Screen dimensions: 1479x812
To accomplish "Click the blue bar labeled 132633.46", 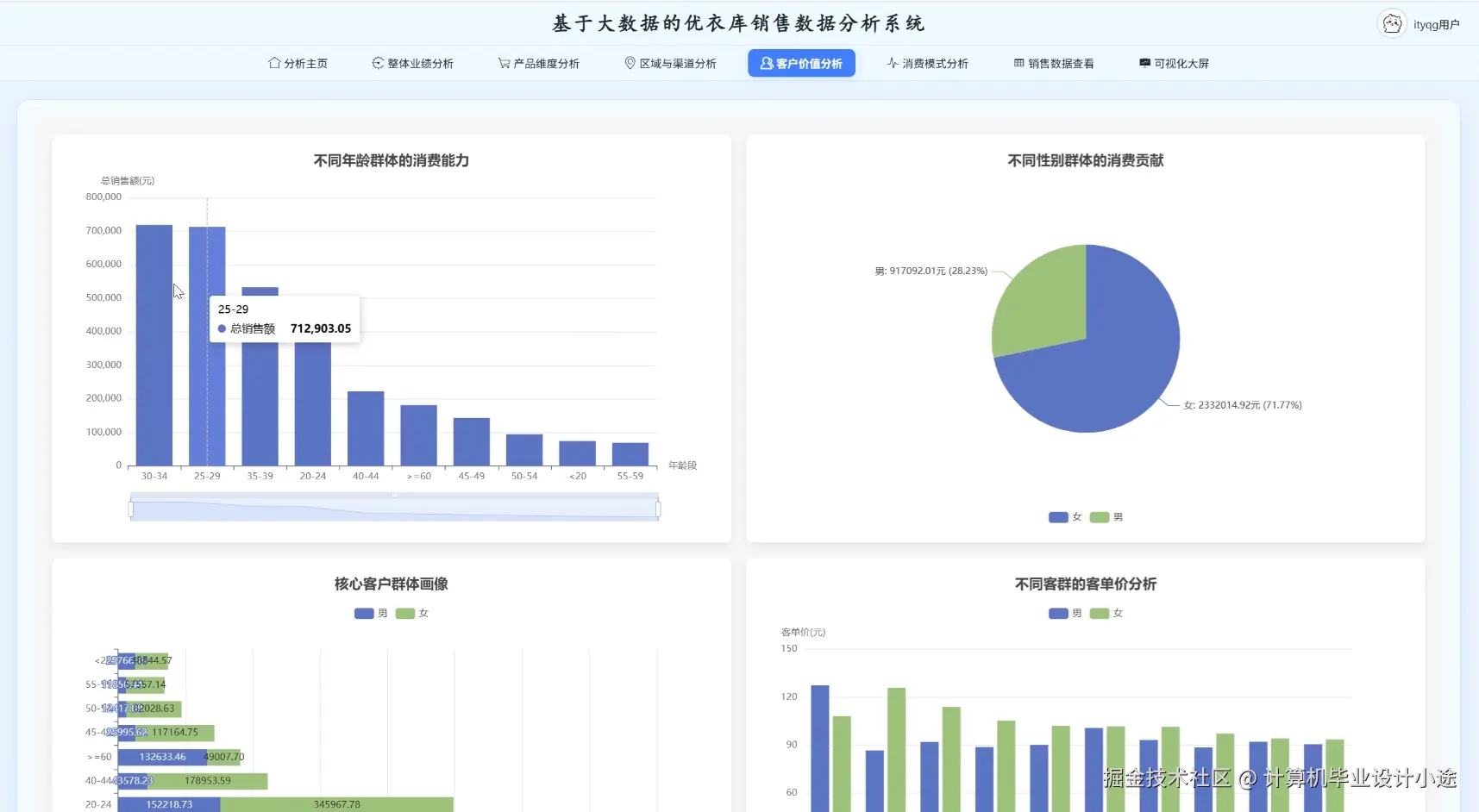I will (x=162, y=757).
